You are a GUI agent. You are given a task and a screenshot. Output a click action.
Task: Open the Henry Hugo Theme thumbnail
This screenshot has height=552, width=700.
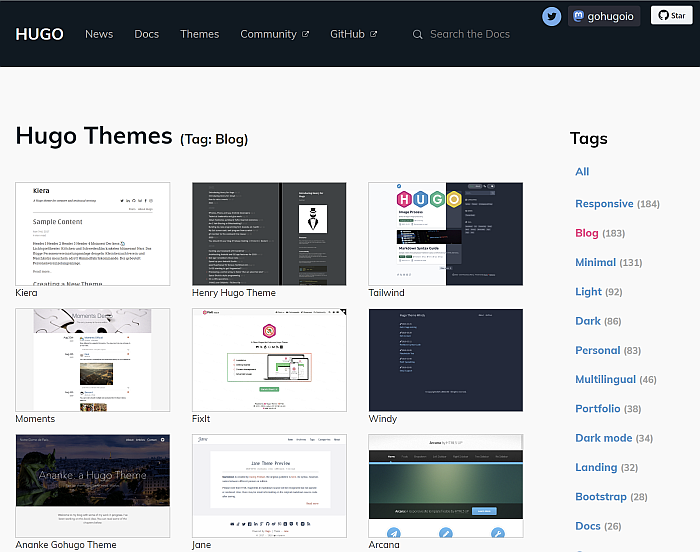click(x=269, y=234)
